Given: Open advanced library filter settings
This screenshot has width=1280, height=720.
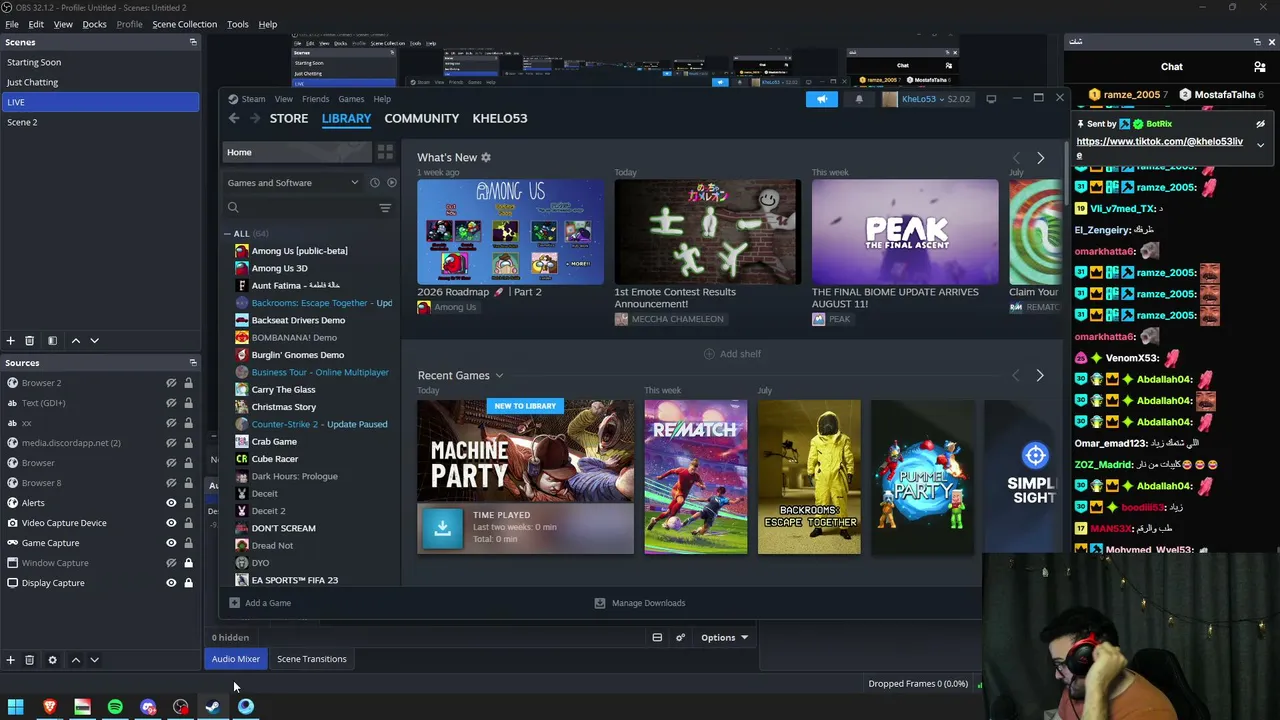Looking at the screenshot, I should [385, 208].
